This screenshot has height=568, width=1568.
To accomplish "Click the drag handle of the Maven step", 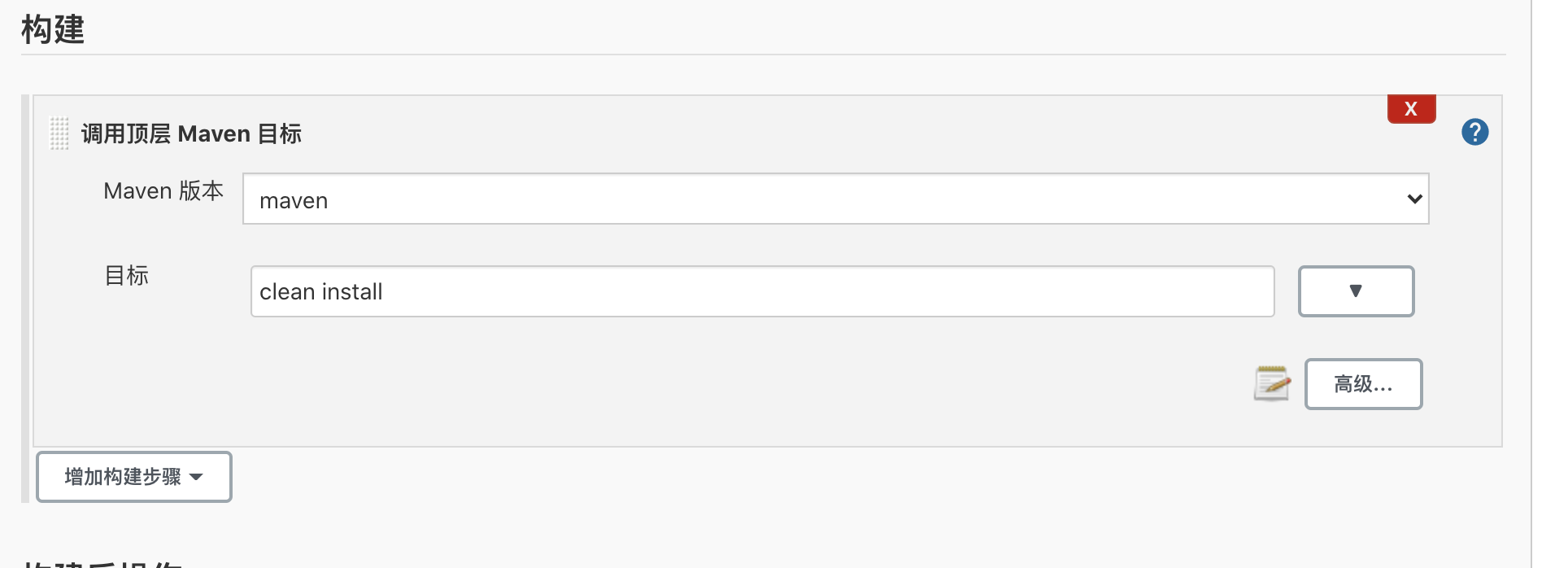I will (x=59, y=133).
